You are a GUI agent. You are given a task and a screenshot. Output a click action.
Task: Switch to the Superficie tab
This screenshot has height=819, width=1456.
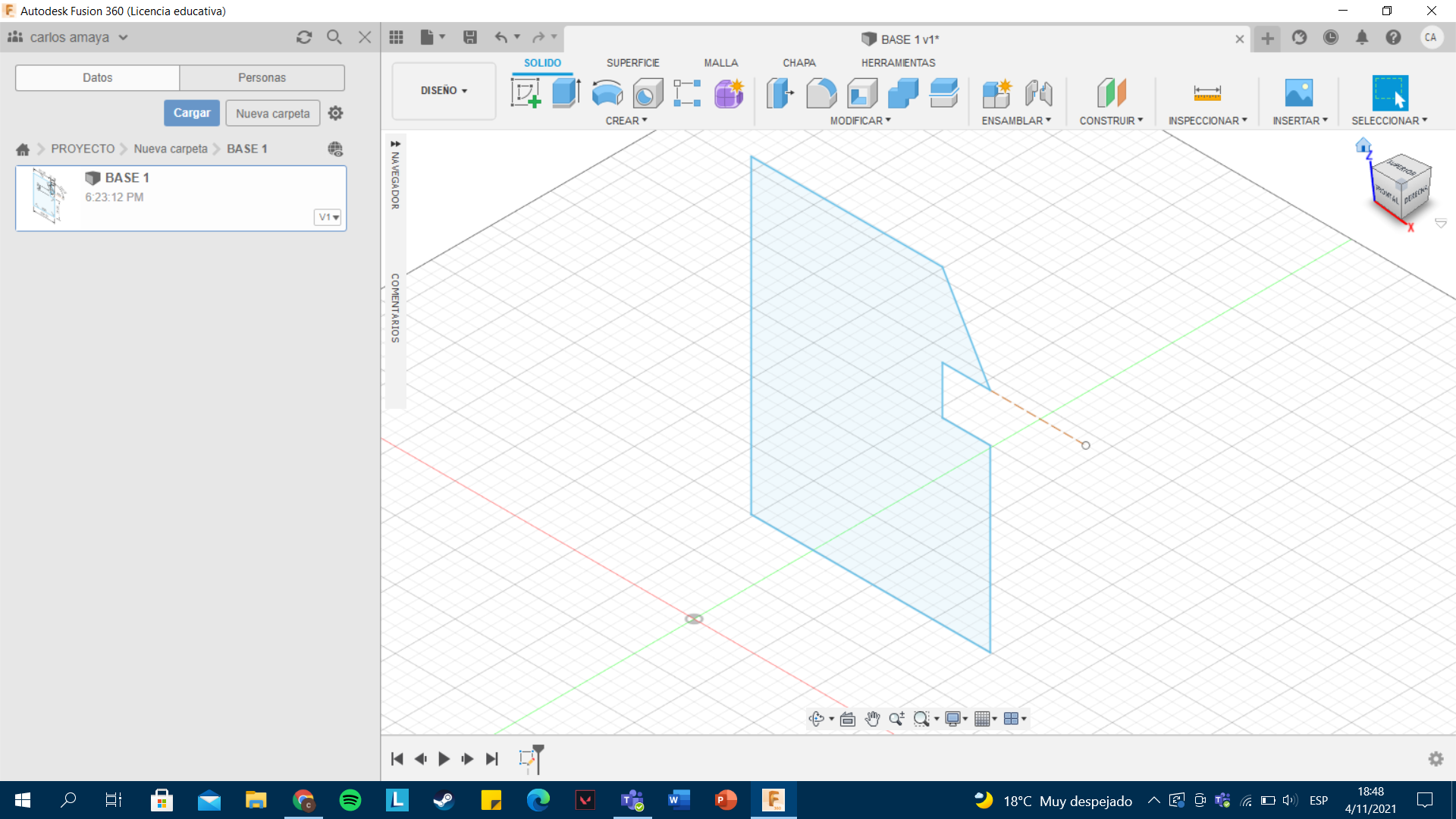pyautogui.click(x=632, y=63)
